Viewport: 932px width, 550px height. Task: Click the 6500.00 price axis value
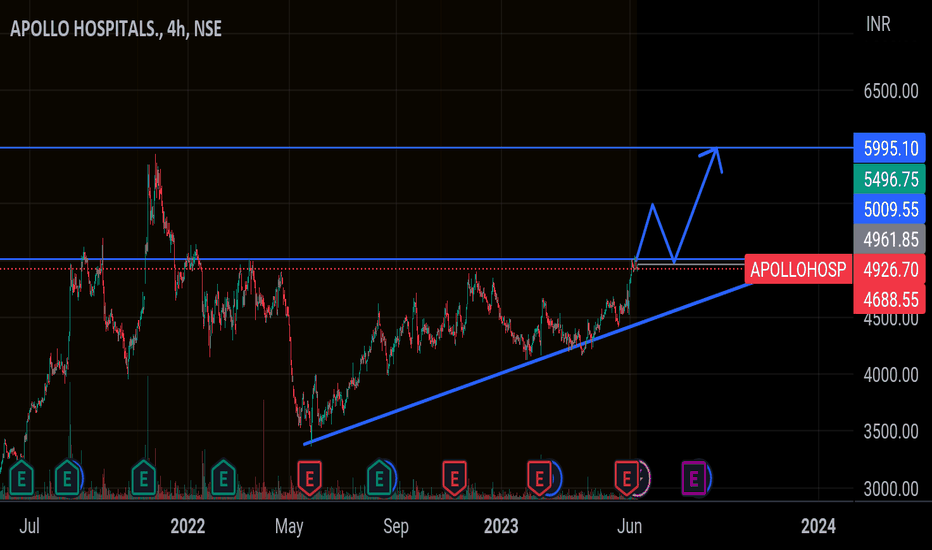890,91
